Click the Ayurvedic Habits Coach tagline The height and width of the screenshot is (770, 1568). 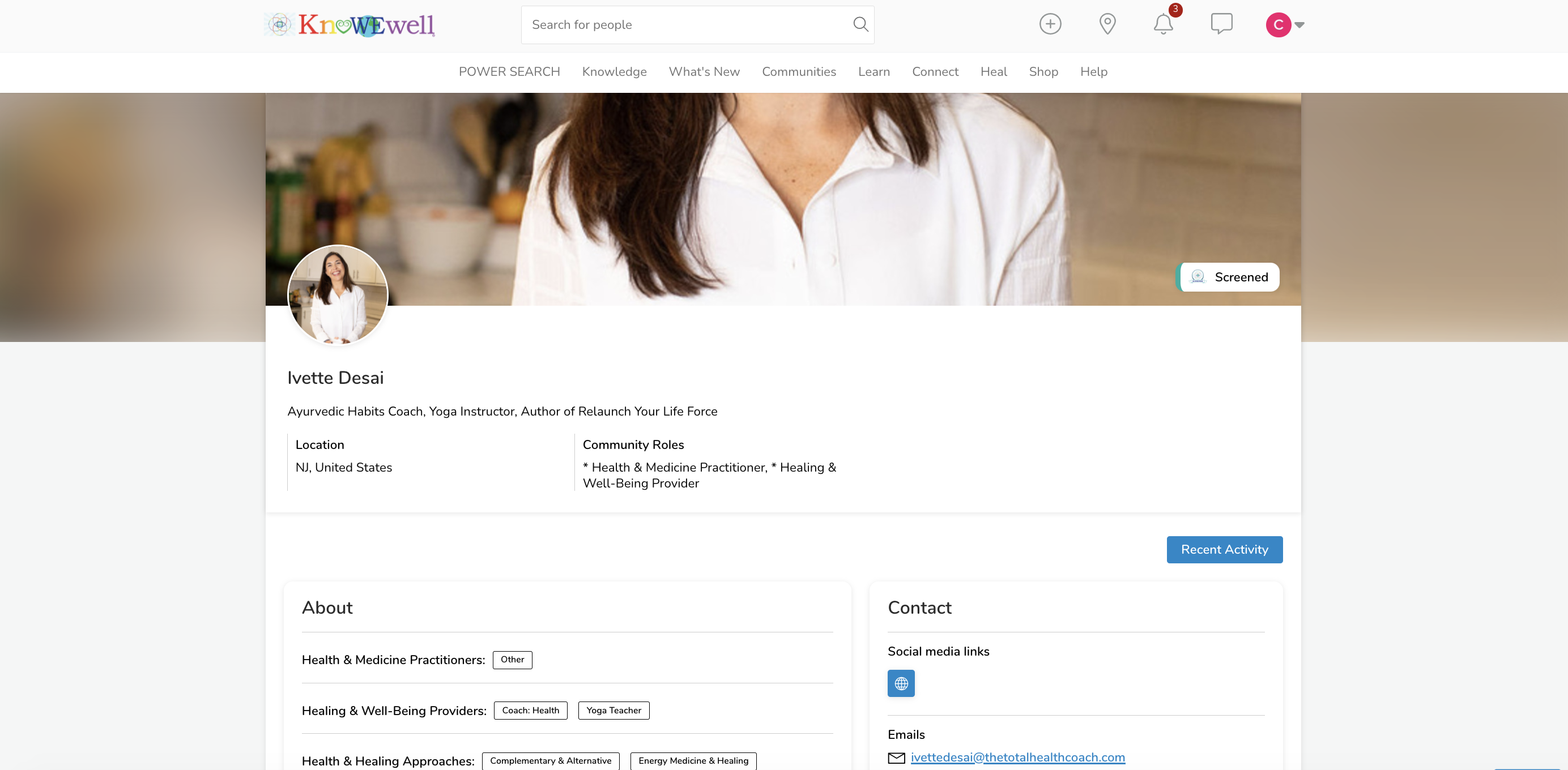tap(502, 411)
